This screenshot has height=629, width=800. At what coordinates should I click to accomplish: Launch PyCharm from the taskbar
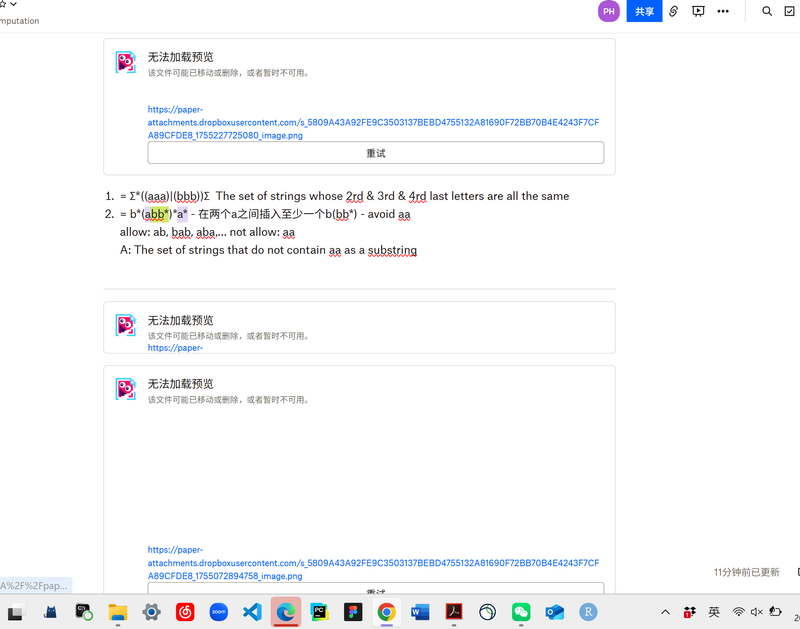pos(319,612)
